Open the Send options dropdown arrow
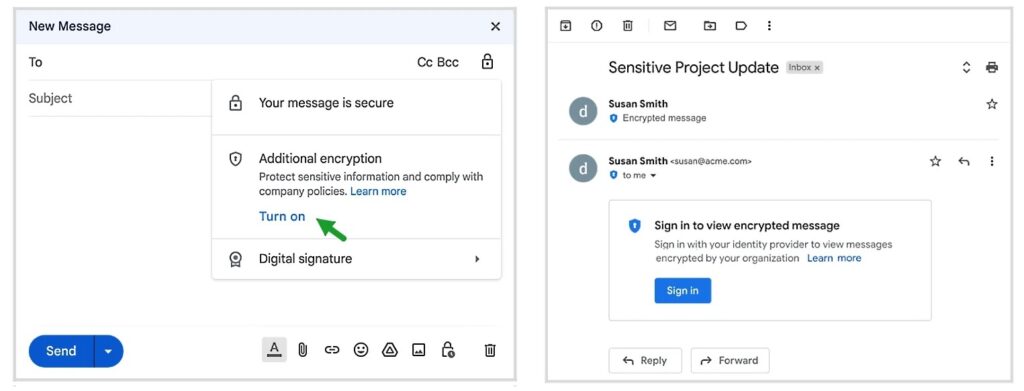Screen dimensions: 1024x391 point(108,351)
